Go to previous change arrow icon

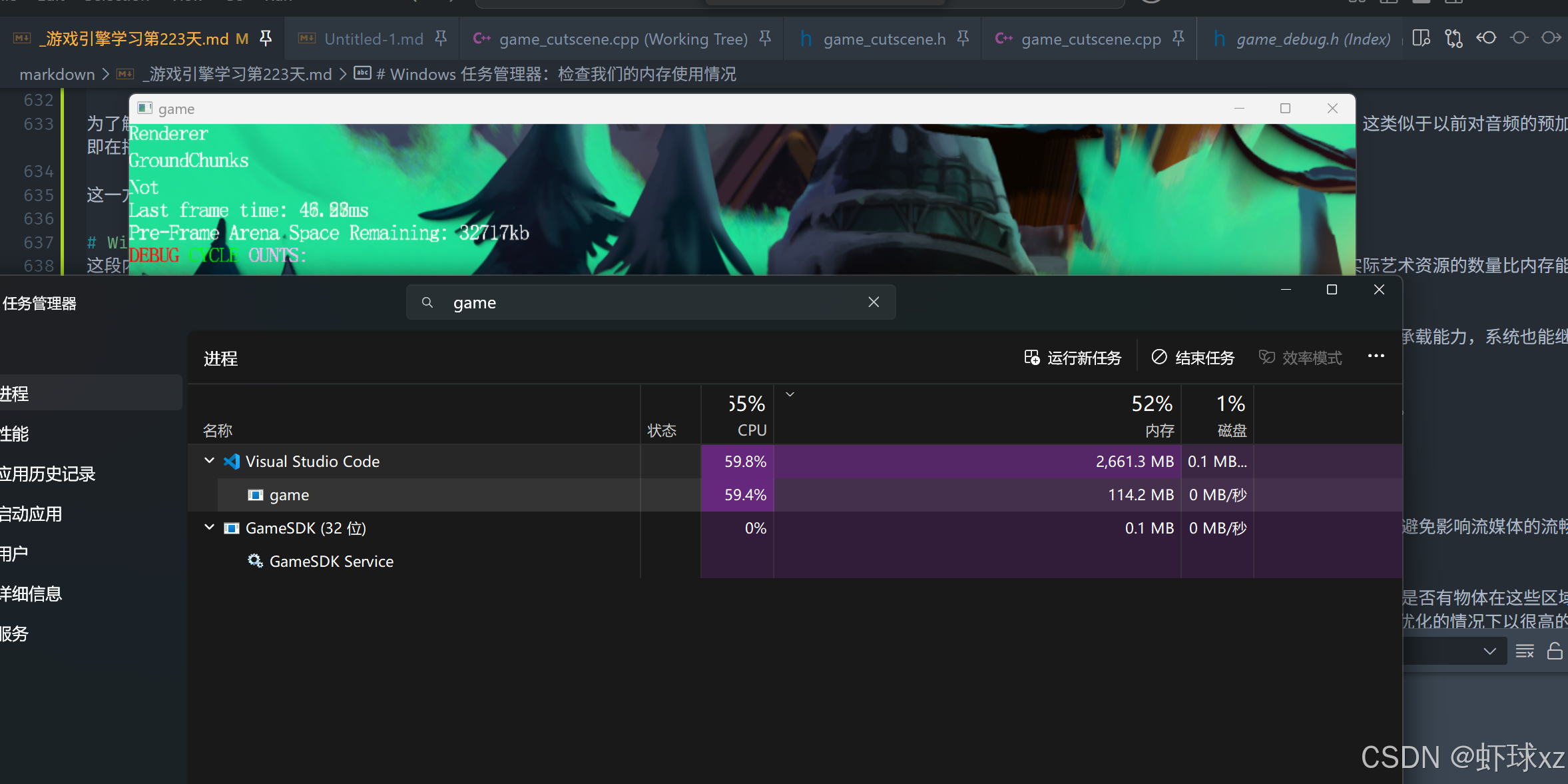click(1486, 39)
